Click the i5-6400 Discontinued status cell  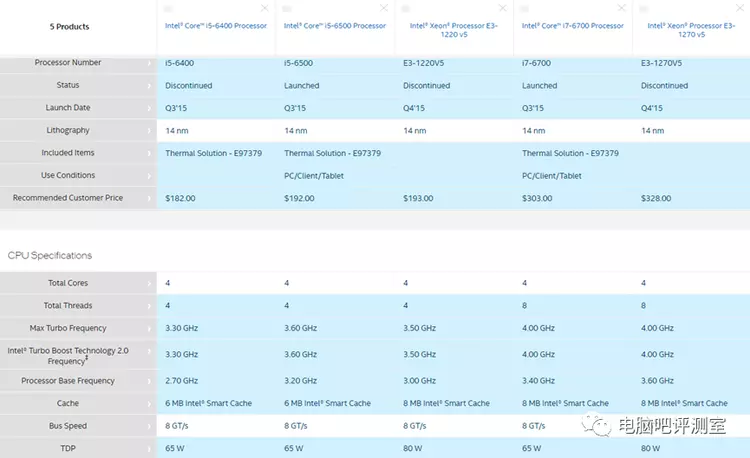coord(189,86)
